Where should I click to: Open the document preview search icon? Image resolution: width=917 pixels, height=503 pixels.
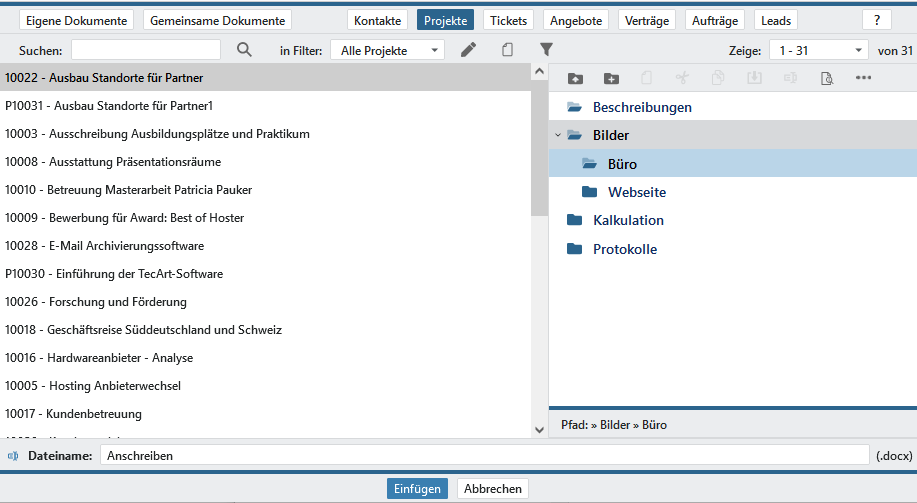point(826,79)
